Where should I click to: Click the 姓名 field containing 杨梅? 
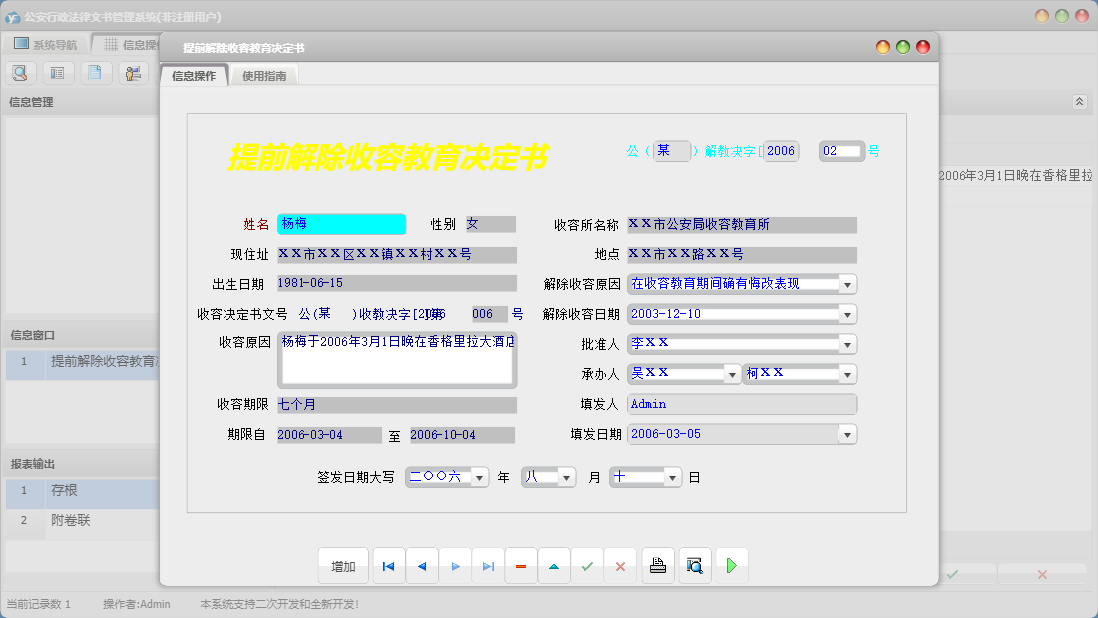point(341,224)
